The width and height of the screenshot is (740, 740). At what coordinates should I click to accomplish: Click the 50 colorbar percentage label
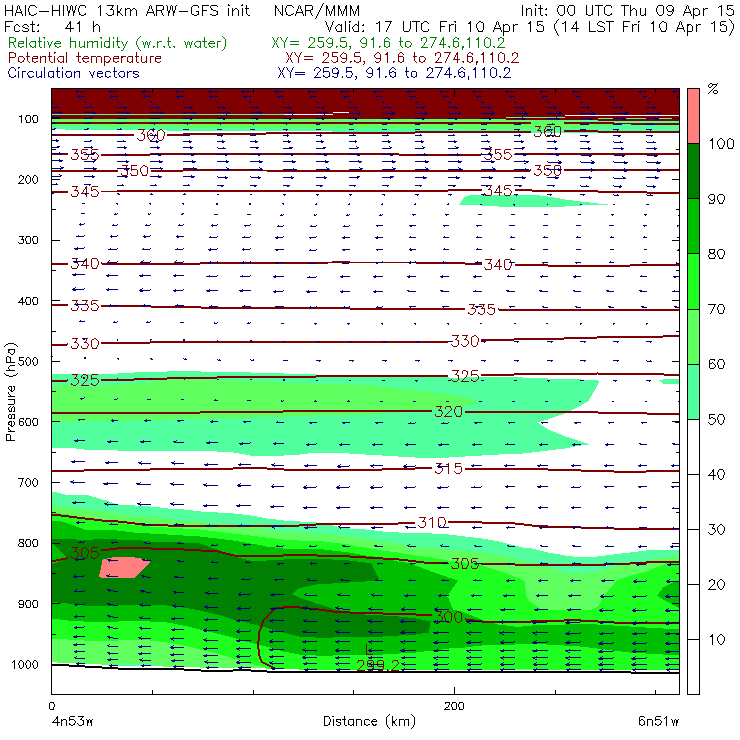pyautogui.click(x=716, y=420)
